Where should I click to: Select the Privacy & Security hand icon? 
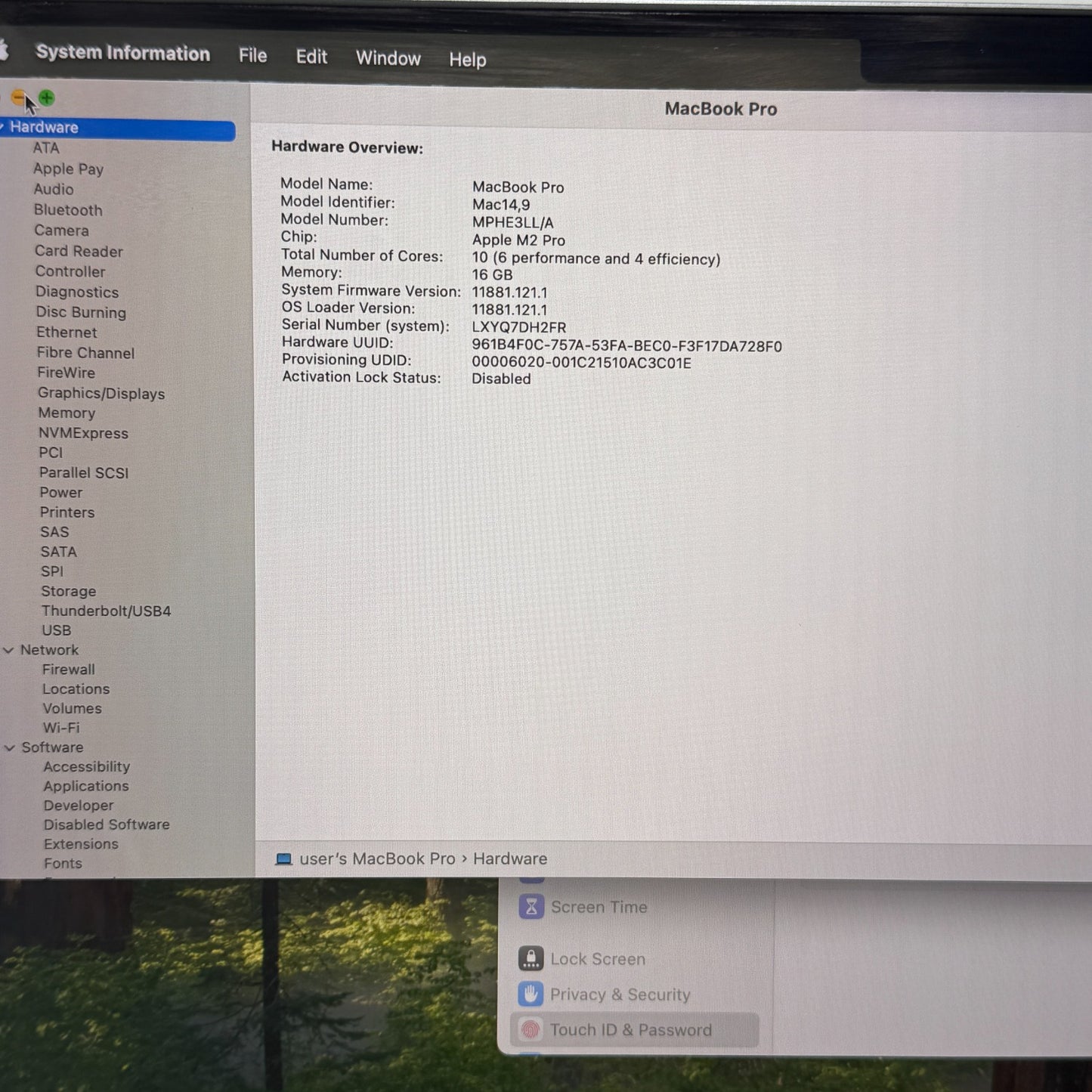coord(531,995)
